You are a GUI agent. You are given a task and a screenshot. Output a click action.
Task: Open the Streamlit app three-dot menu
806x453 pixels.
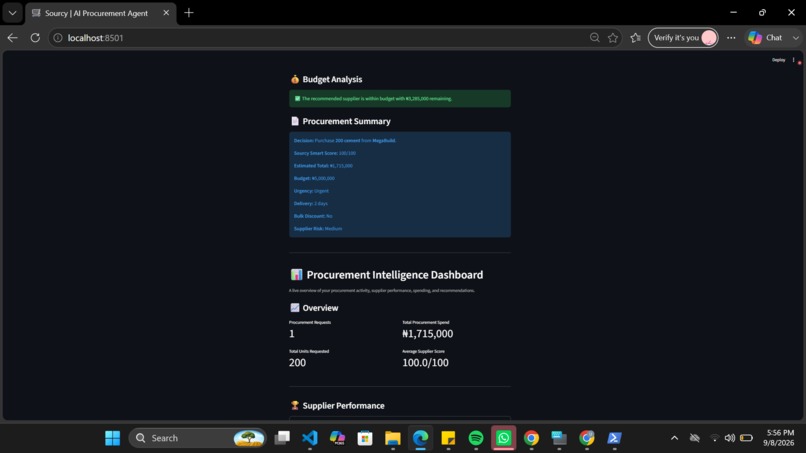tap(794, 60)
